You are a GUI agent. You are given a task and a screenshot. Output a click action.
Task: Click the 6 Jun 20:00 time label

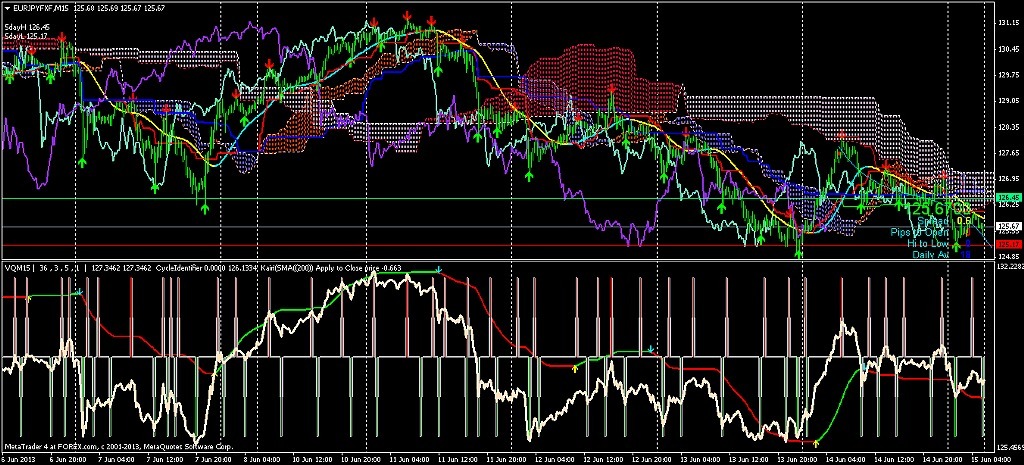(68, 460)
